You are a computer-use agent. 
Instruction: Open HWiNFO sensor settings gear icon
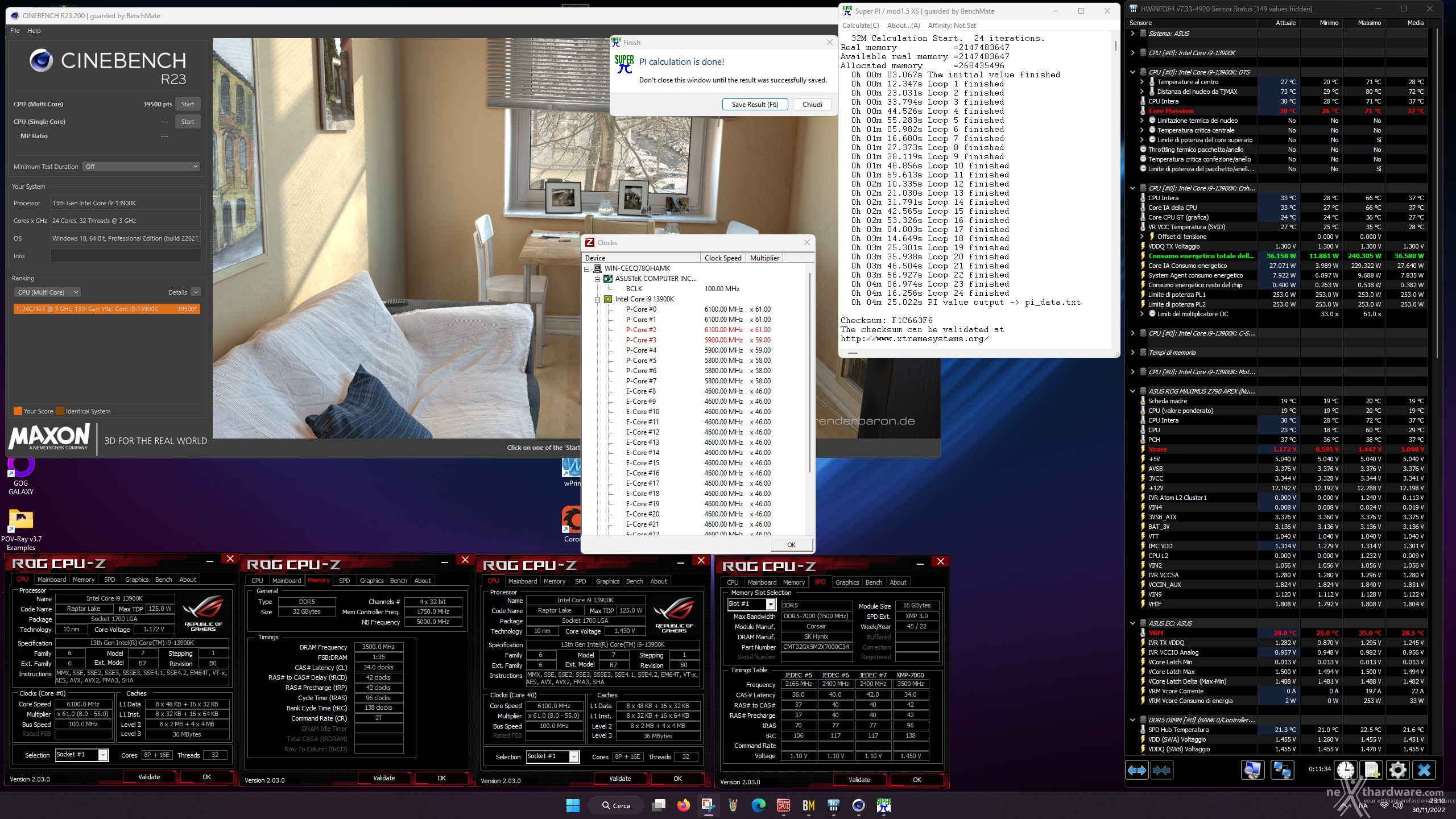(x=1397, y=770)
